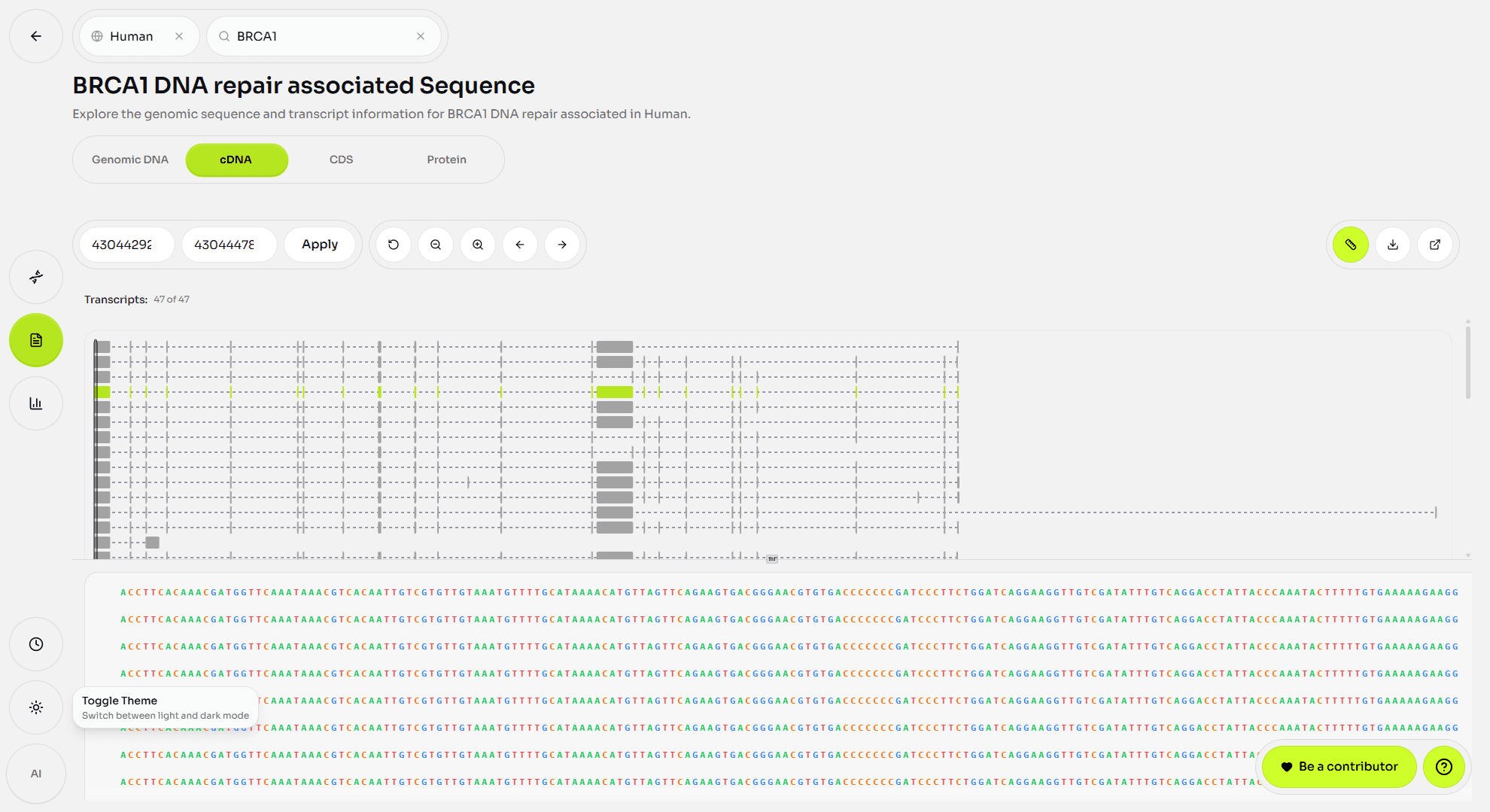Switch to the Genomic DNA tab
The width and height of the screenshot is (1490, 812).
point(129,160)
